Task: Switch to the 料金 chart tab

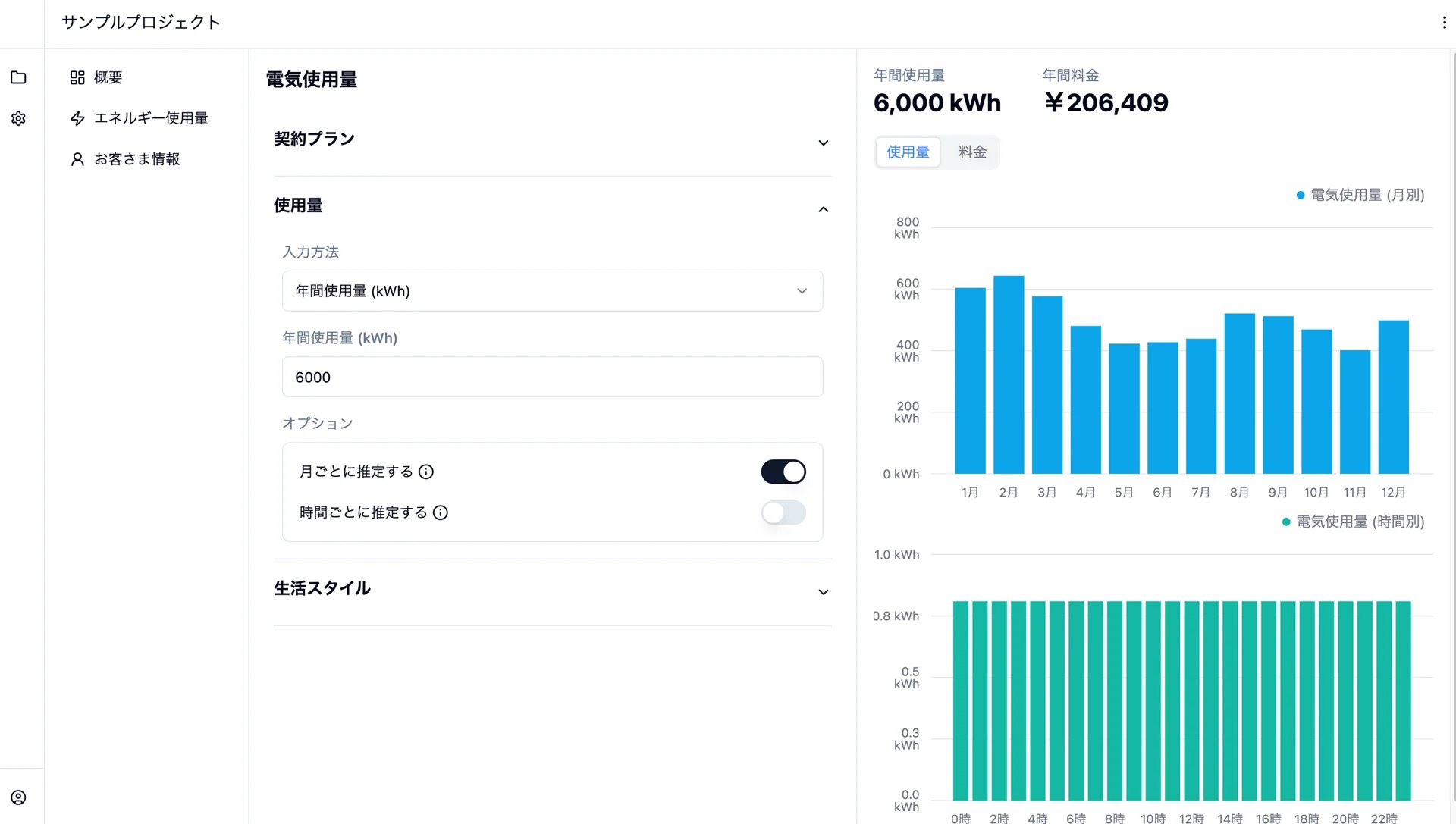Action: pyautogui.click(x=972, y=152)
